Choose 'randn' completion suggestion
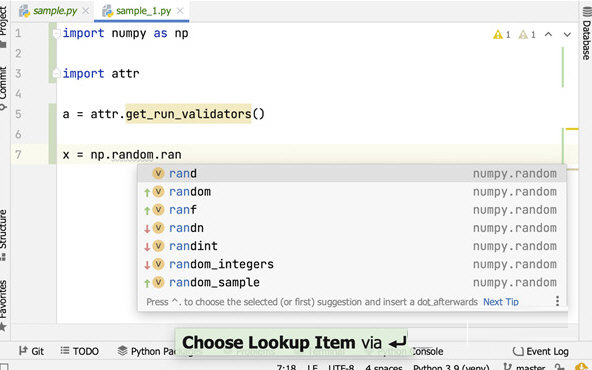592x370 pixels. [x=352, y=228]
